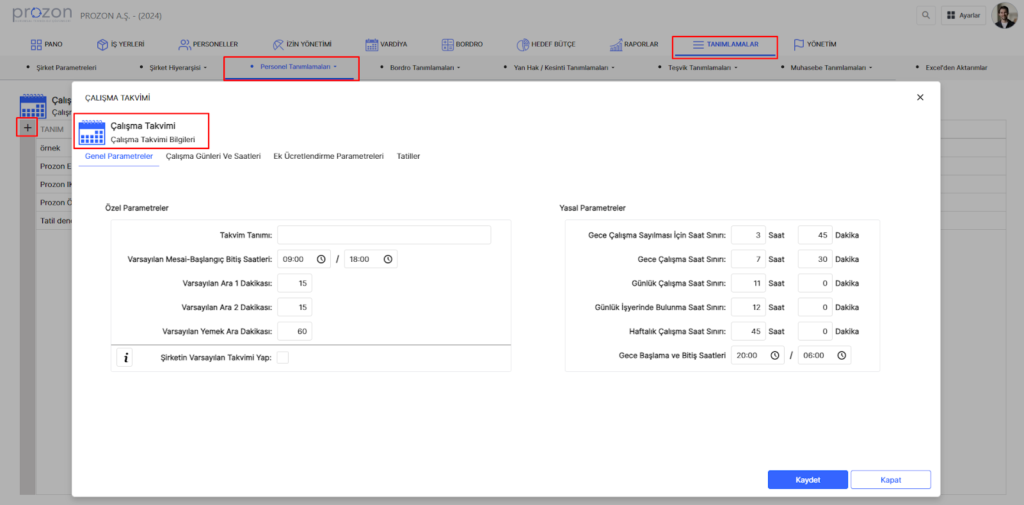Expand Bordro Tanımlamaları dropdown menu

pyautogui.click(x=422, y=68)
